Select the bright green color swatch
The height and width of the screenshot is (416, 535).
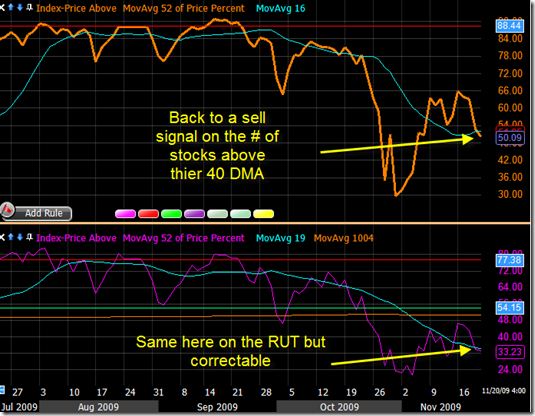(x=171, y=214)
